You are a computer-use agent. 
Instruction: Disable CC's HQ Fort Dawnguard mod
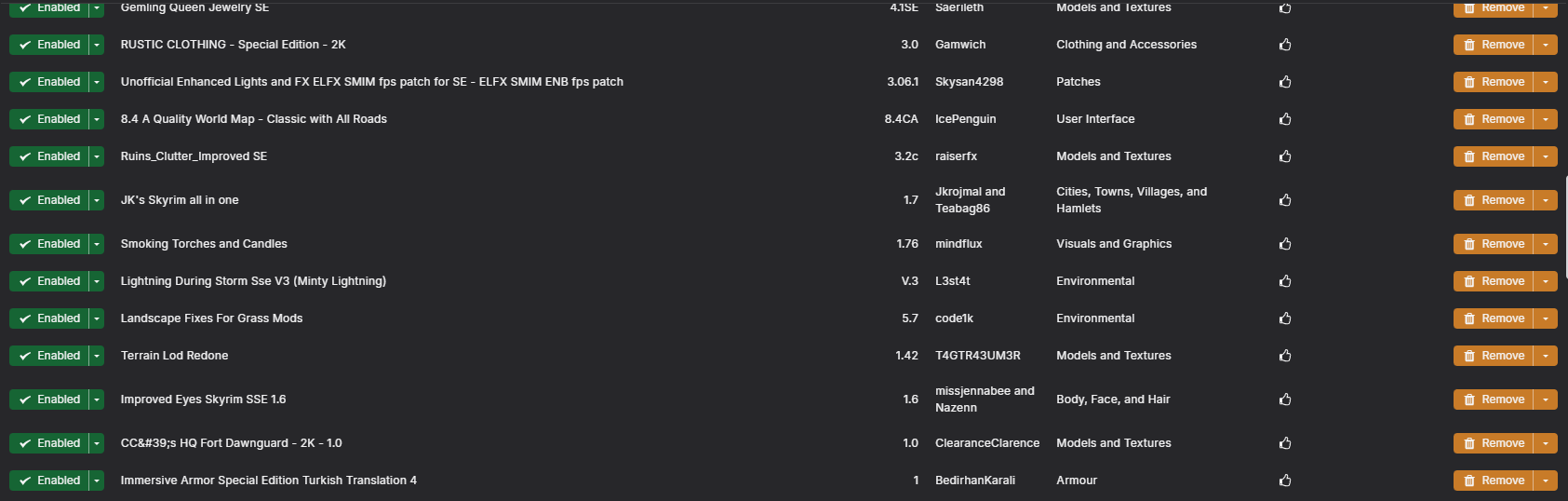click(x=48, y=443)
